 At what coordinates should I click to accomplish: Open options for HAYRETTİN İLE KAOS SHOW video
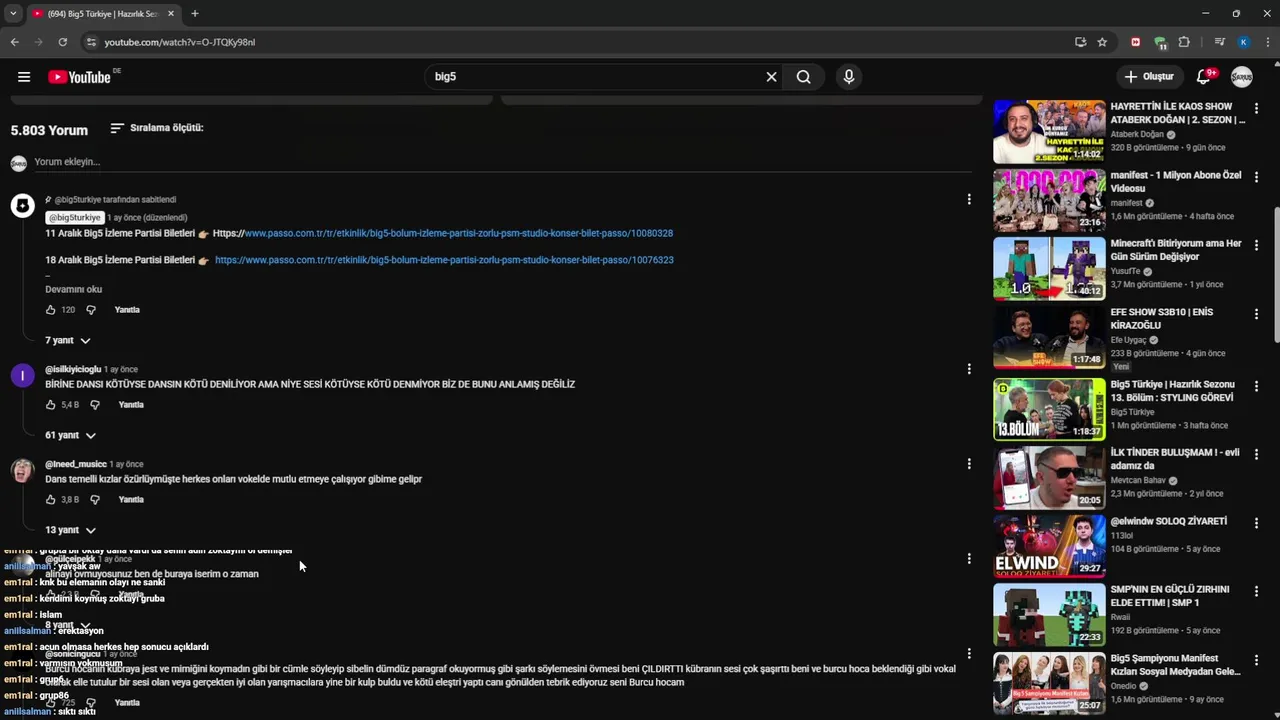click(x=1257, y=108)
